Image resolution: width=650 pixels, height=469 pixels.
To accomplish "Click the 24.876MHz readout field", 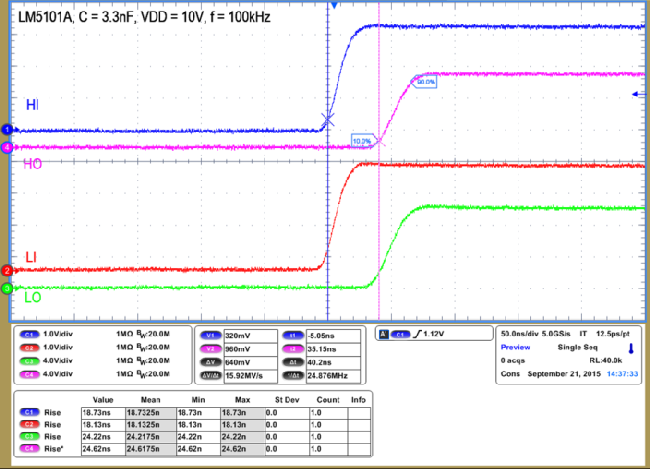I will pos(333,376).
